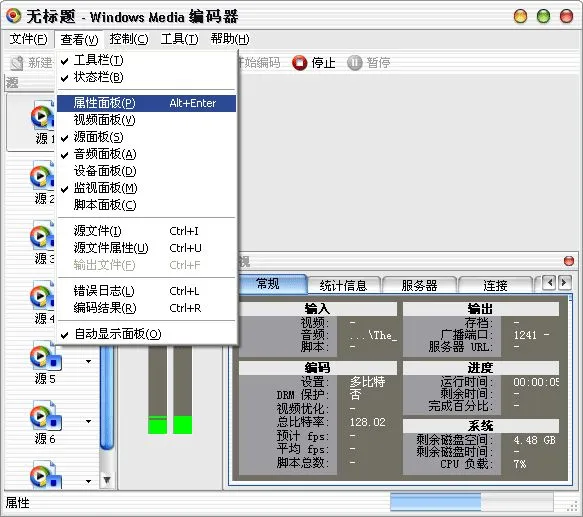Select the Source 2 media icon

[x=42, y=175]
